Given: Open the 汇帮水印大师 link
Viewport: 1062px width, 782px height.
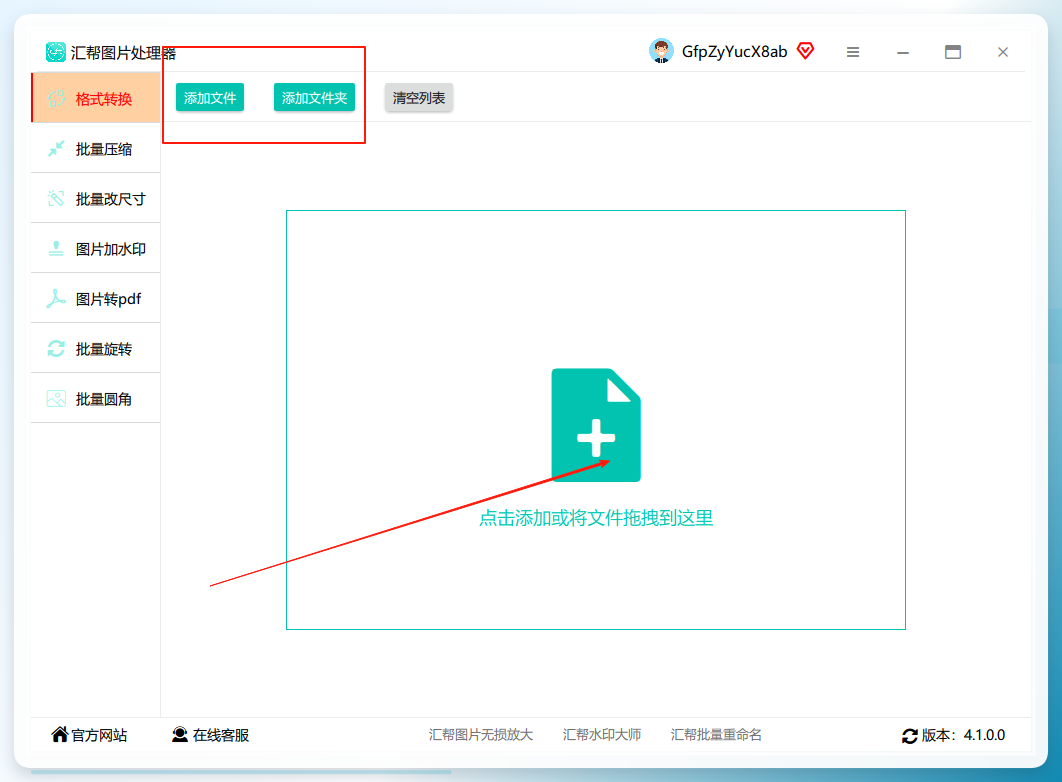Looking at the screenshot, I should point(601,735).
